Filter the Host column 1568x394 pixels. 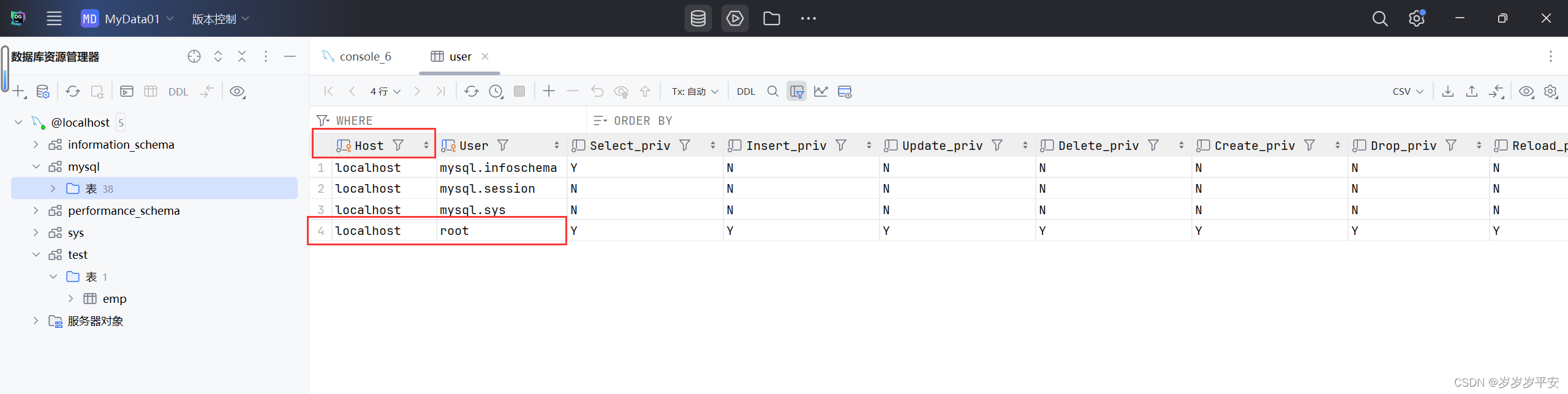pyautogui.click(x=398, y=145)
